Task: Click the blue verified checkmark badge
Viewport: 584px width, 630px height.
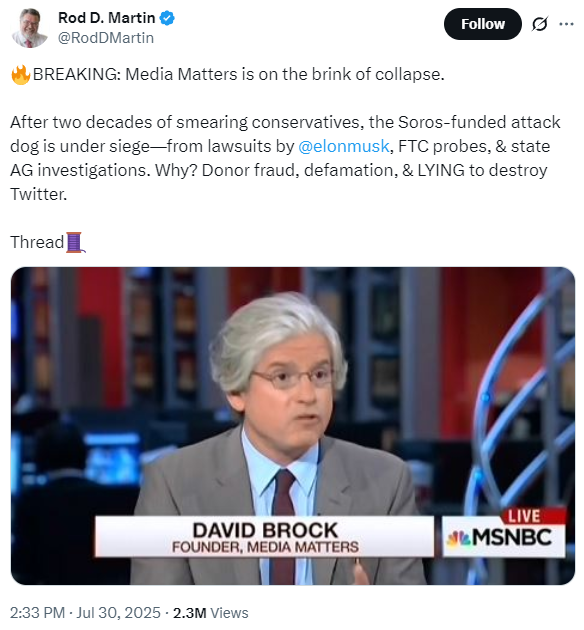Action: 167,18
